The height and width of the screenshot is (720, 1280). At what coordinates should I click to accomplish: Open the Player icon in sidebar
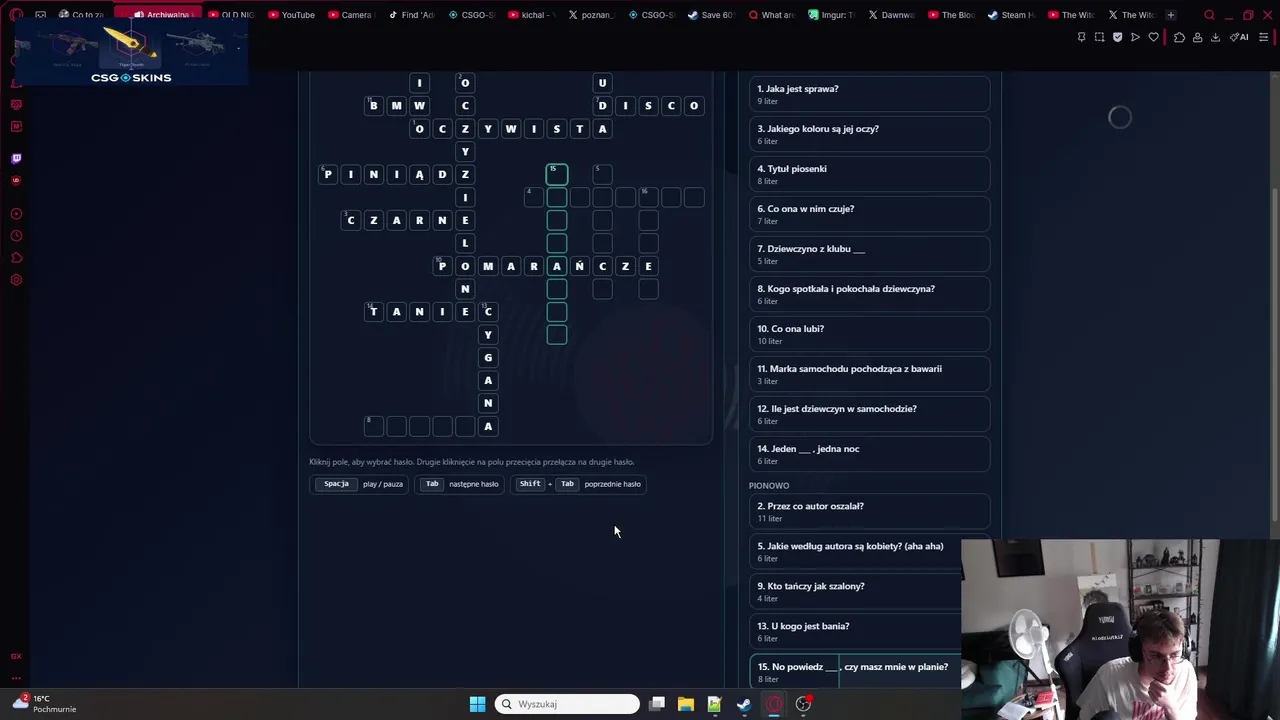(x=16, y=214)
